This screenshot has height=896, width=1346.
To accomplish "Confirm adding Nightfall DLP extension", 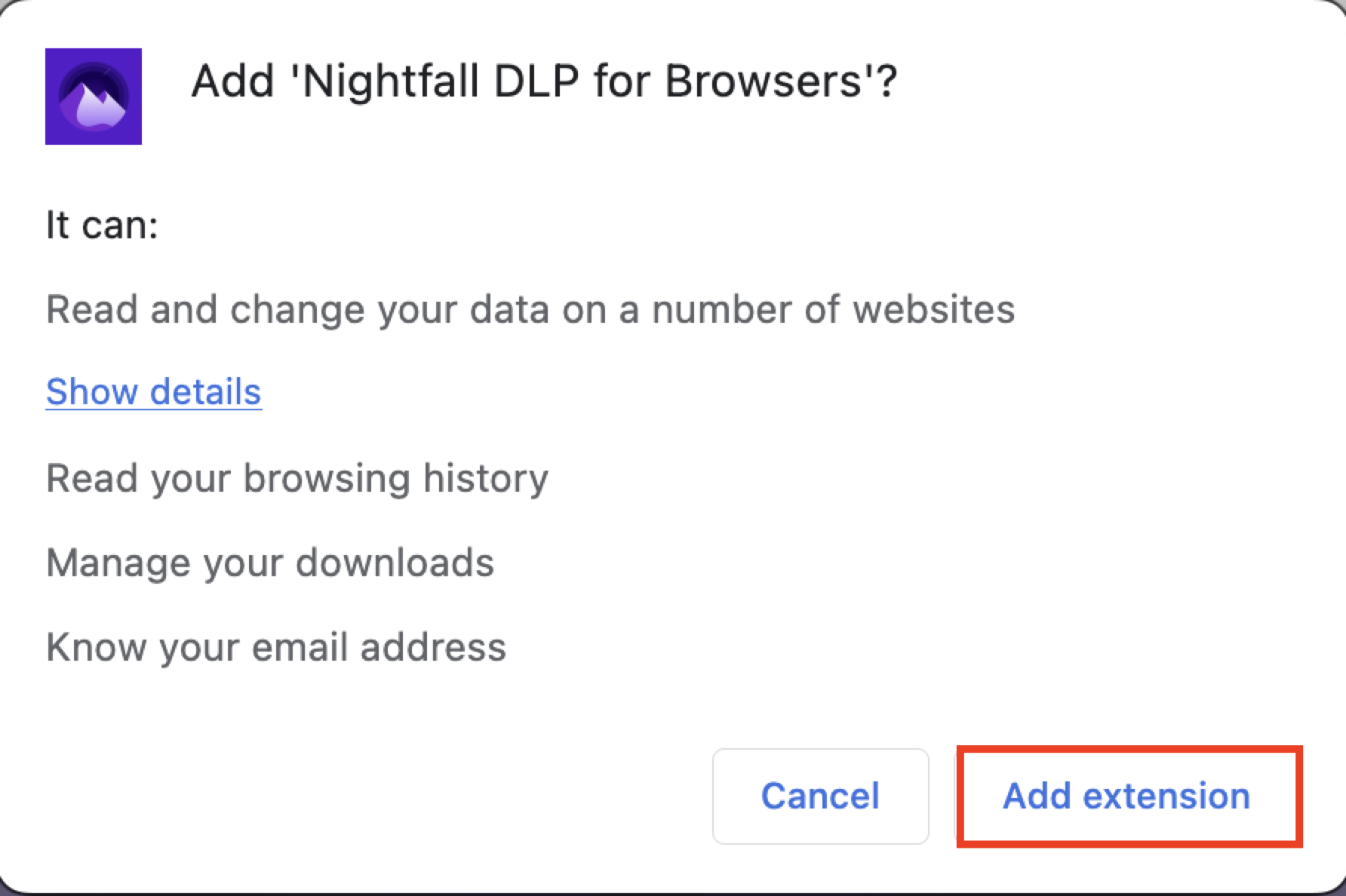I will 1126,796.
